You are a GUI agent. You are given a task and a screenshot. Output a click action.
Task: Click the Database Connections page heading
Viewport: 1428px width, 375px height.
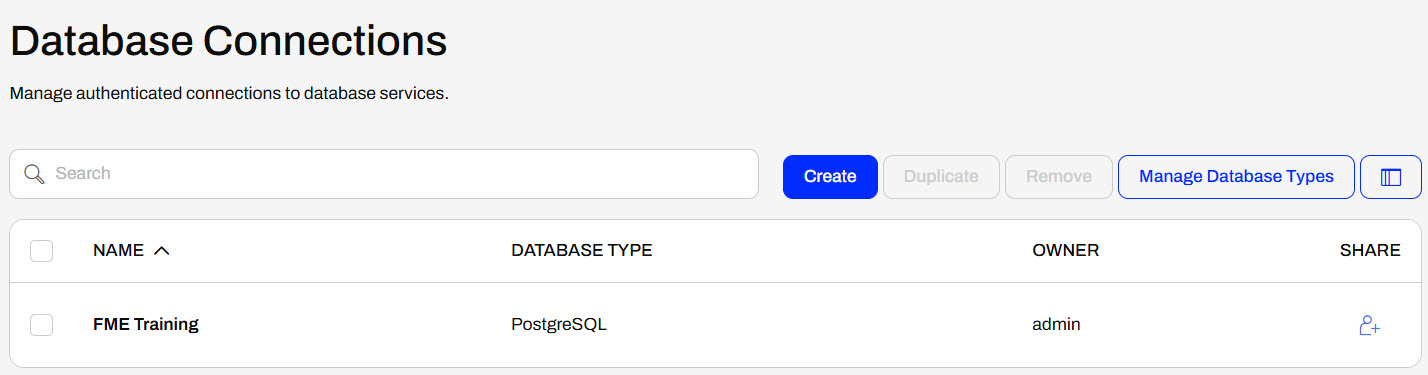[228, 42]
